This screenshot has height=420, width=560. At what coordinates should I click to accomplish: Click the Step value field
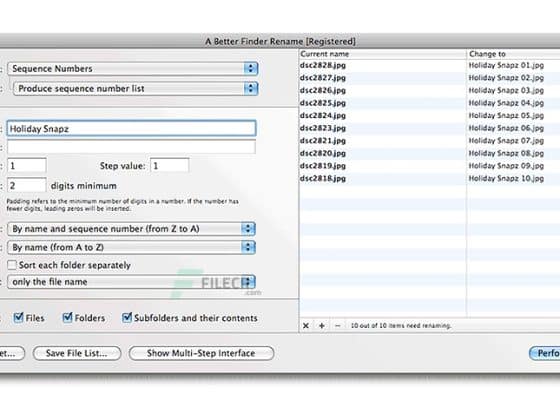click(170, 166)
